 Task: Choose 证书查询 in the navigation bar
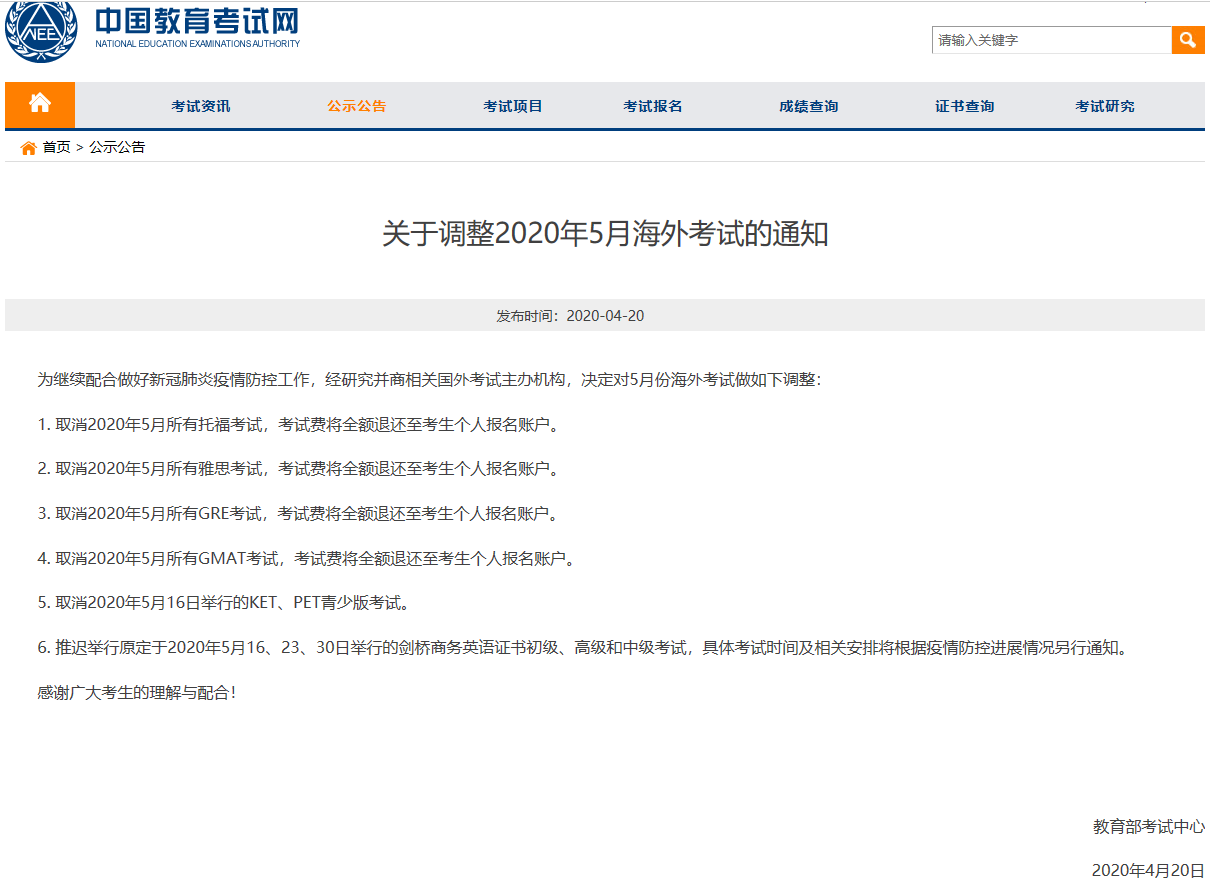click(x=964, y=106)
